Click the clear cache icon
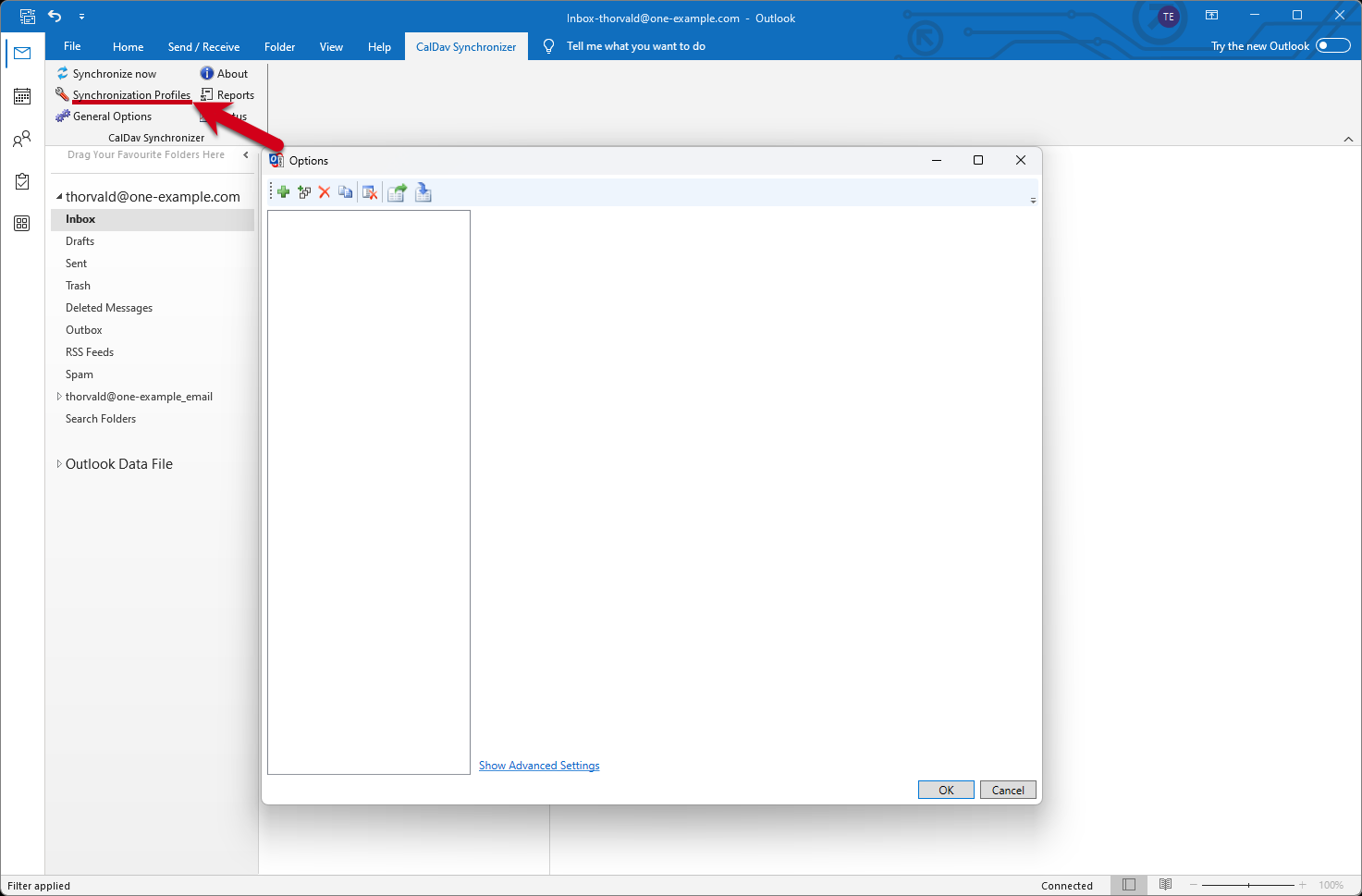 370,192
